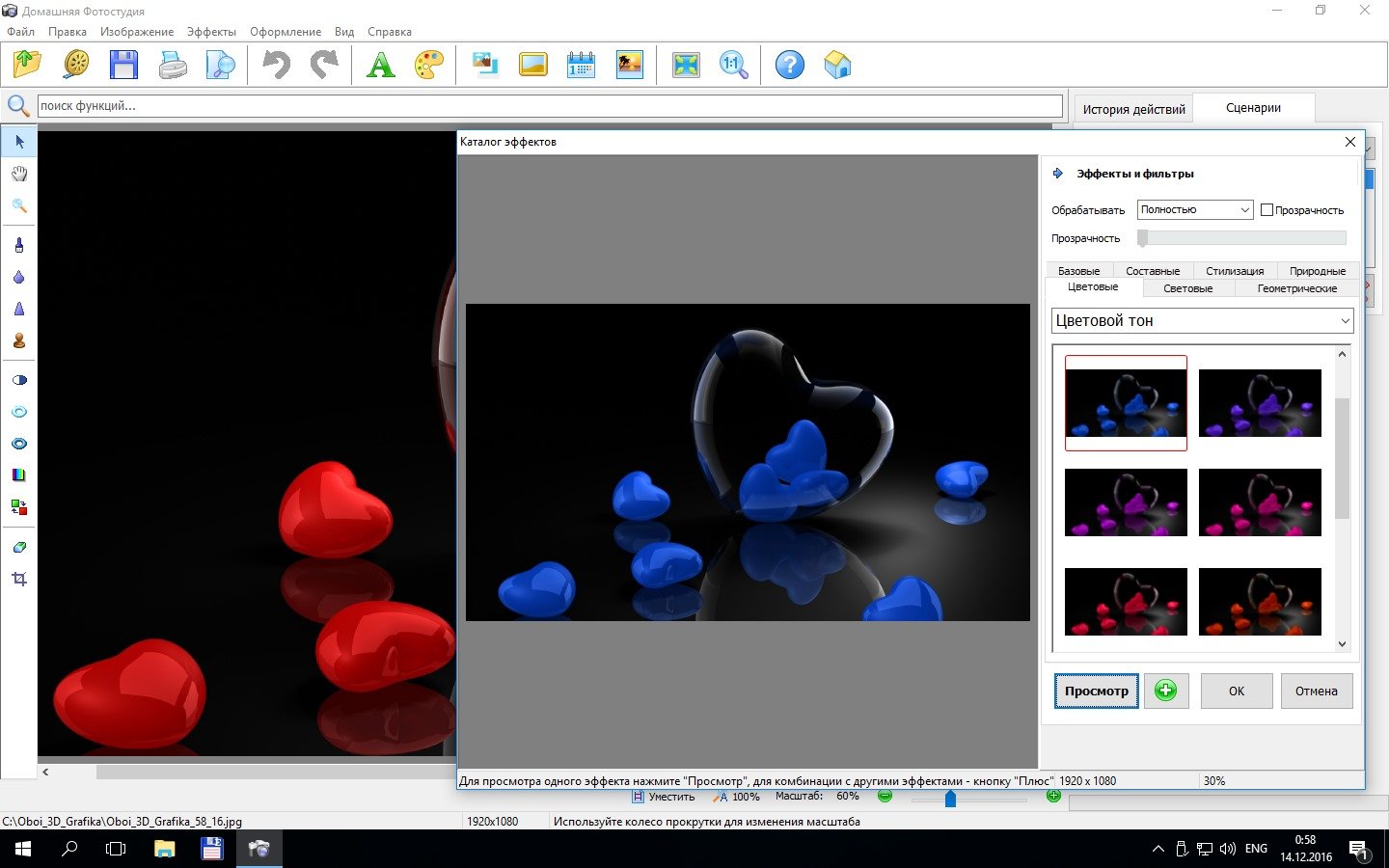Select the hand pan tool
The width and height of the screenshot is (1389, 868).
pos(19,174)
